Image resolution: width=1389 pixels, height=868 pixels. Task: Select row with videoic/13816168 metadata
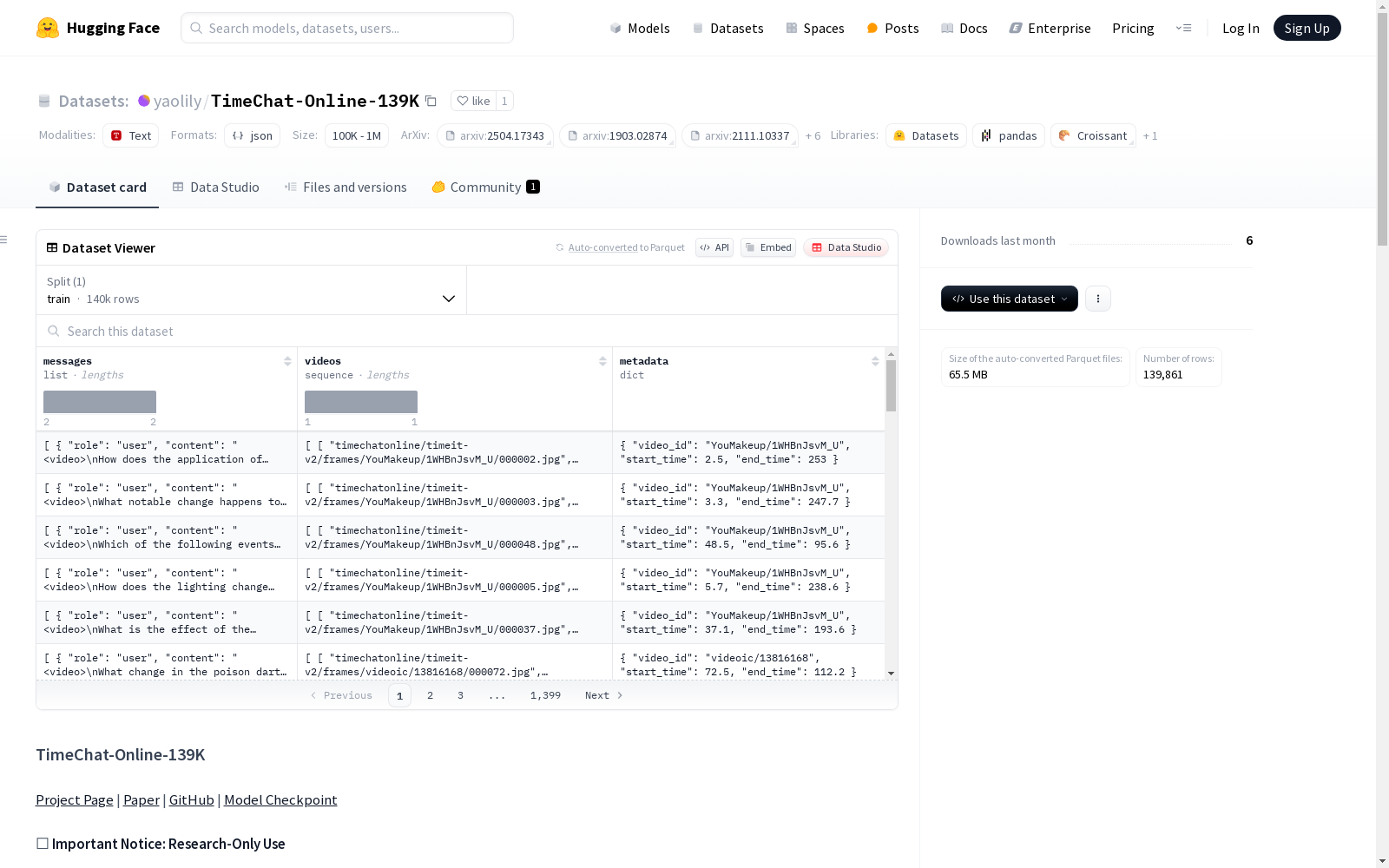click(x=460, y=662)
